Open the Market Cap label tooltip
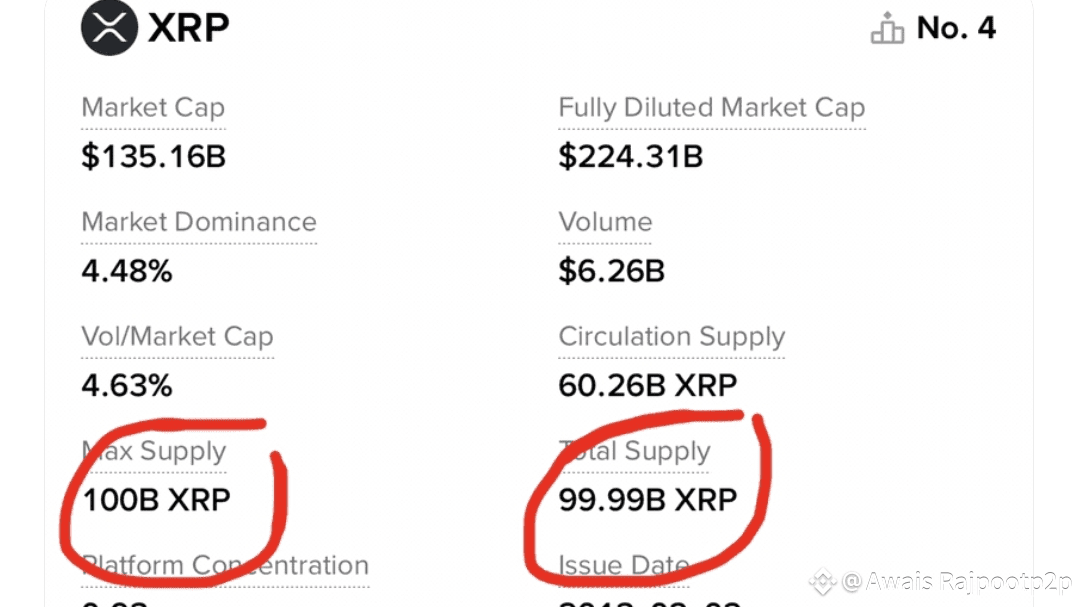 [x=153, y=108]
